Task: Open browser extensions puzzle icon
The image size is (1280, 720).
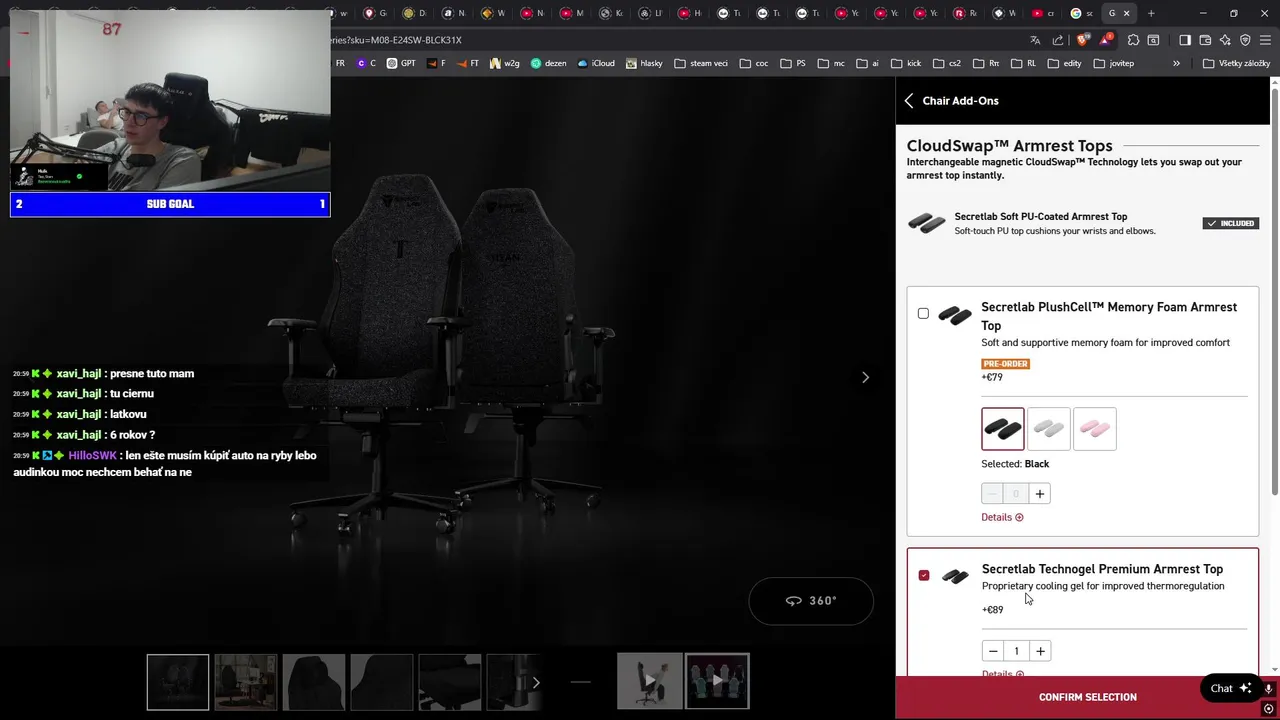Action: pos(1133,40)
